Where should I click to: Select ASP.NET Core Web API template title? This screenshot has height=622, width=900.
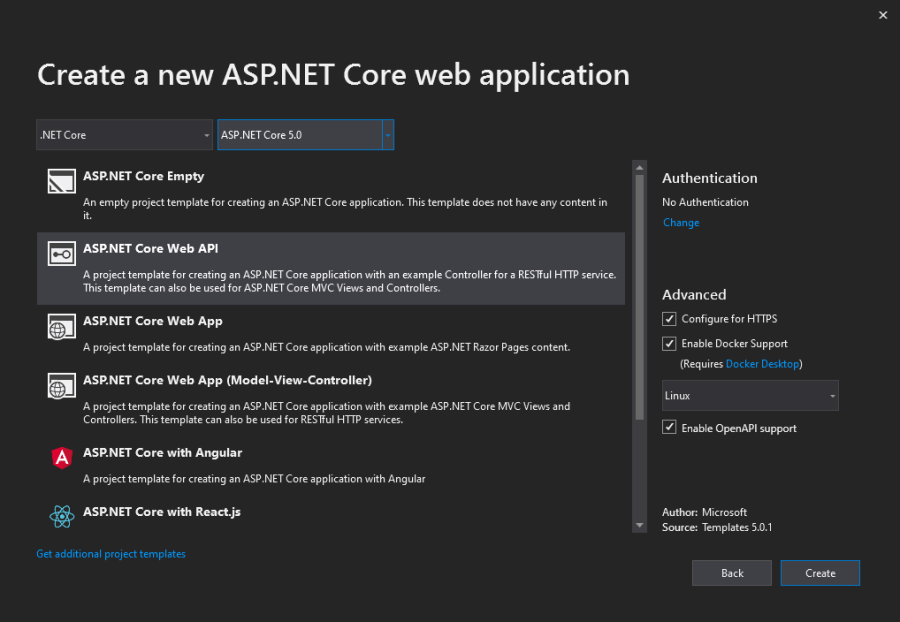[150, 248]
